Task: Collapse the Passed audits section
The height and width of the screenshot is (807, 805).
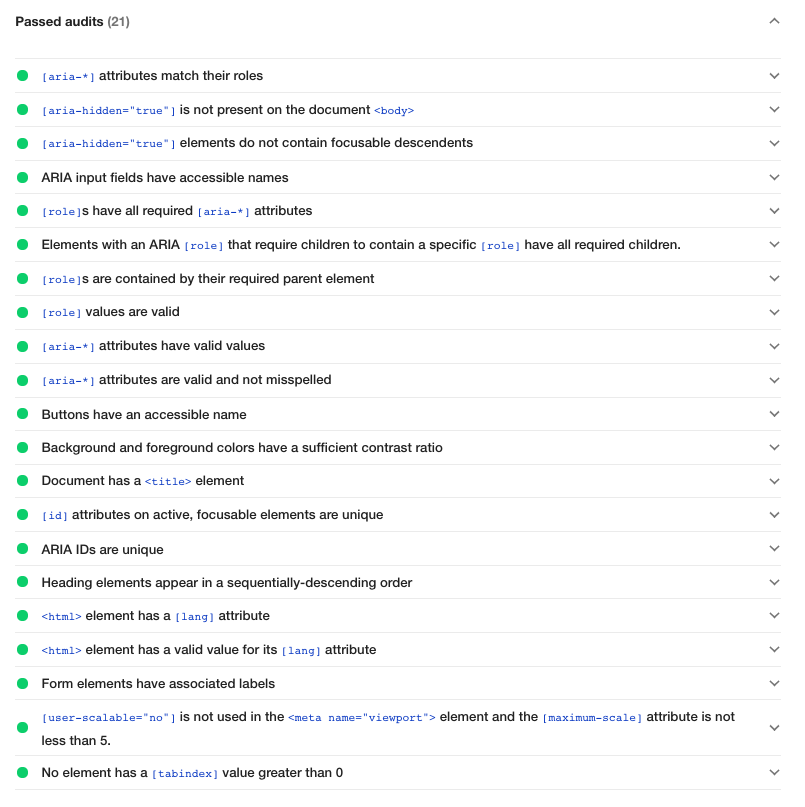Action: click(774, 20)
